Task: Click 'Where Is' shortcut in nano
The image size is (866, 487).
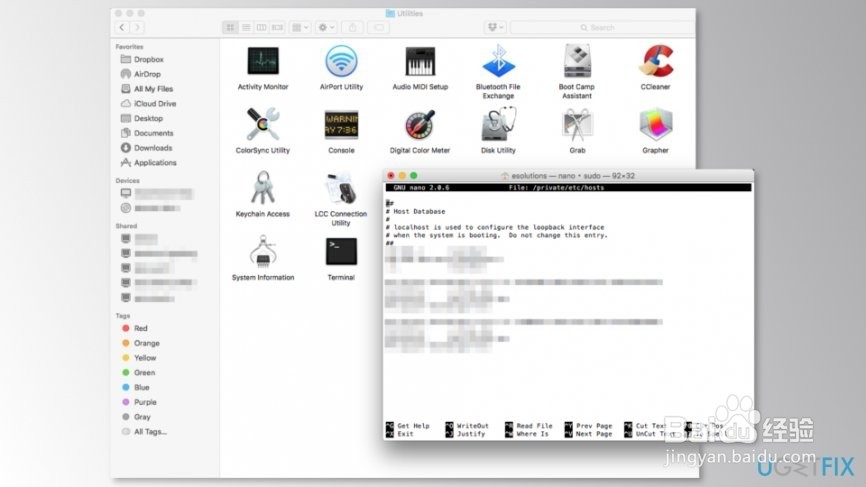Action: click(527, 434)
